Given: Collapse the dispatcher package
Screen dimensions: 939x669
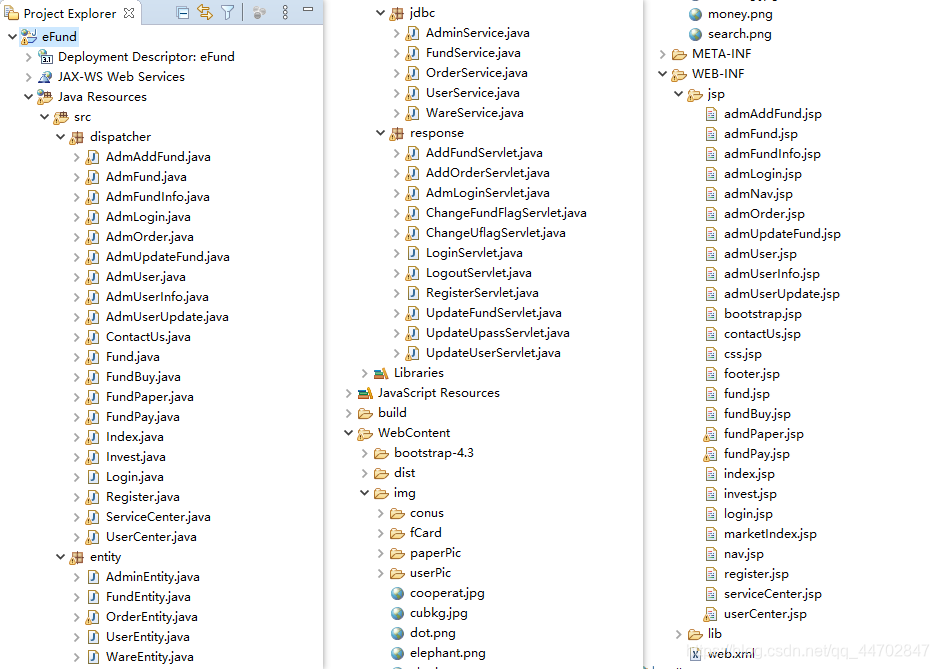Looking at the screenshot, I should click(x=60, y=137).
